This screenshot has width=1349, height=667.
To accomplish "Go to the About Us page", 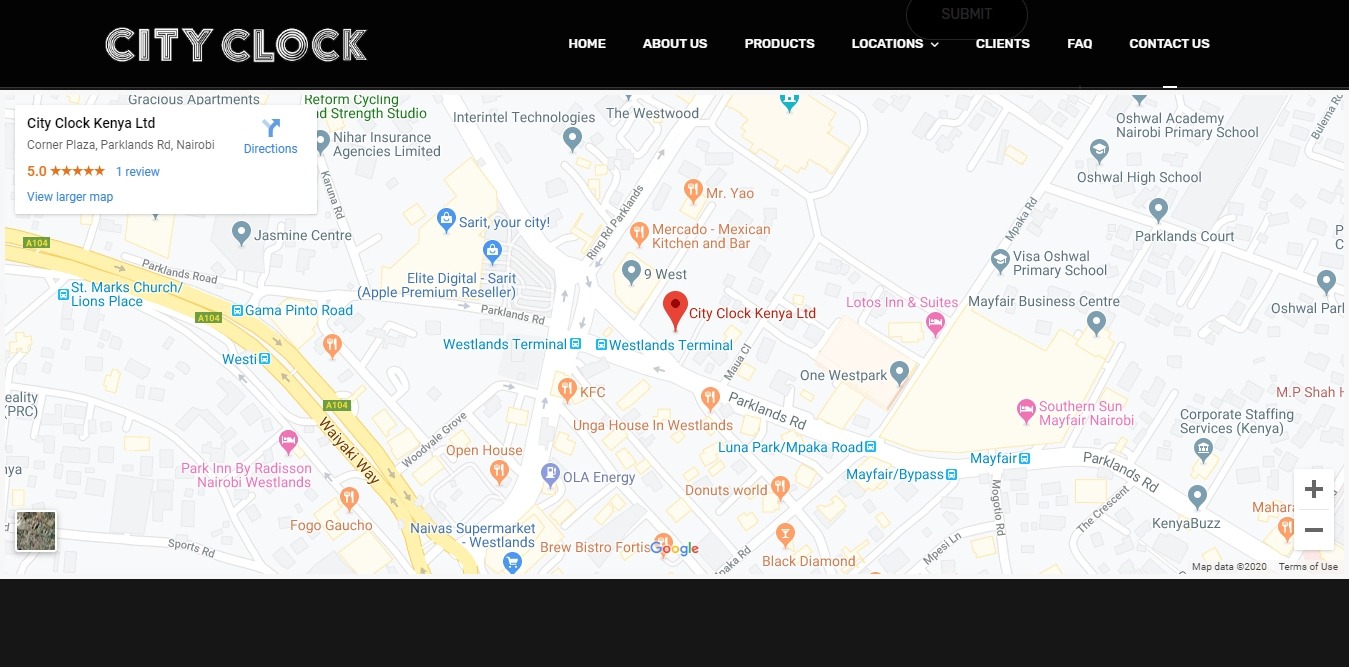I will point(674,44).
